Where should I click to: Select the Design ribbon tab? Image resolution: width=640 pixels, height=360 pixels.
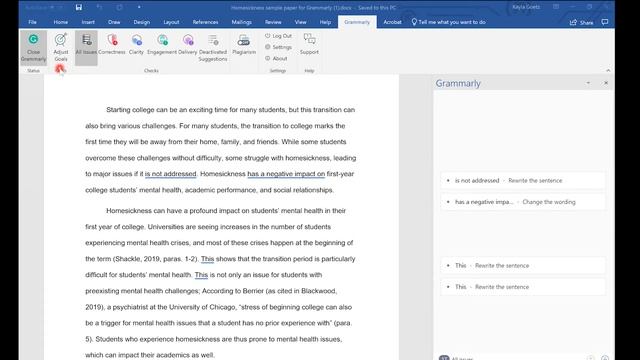point(142,22)
